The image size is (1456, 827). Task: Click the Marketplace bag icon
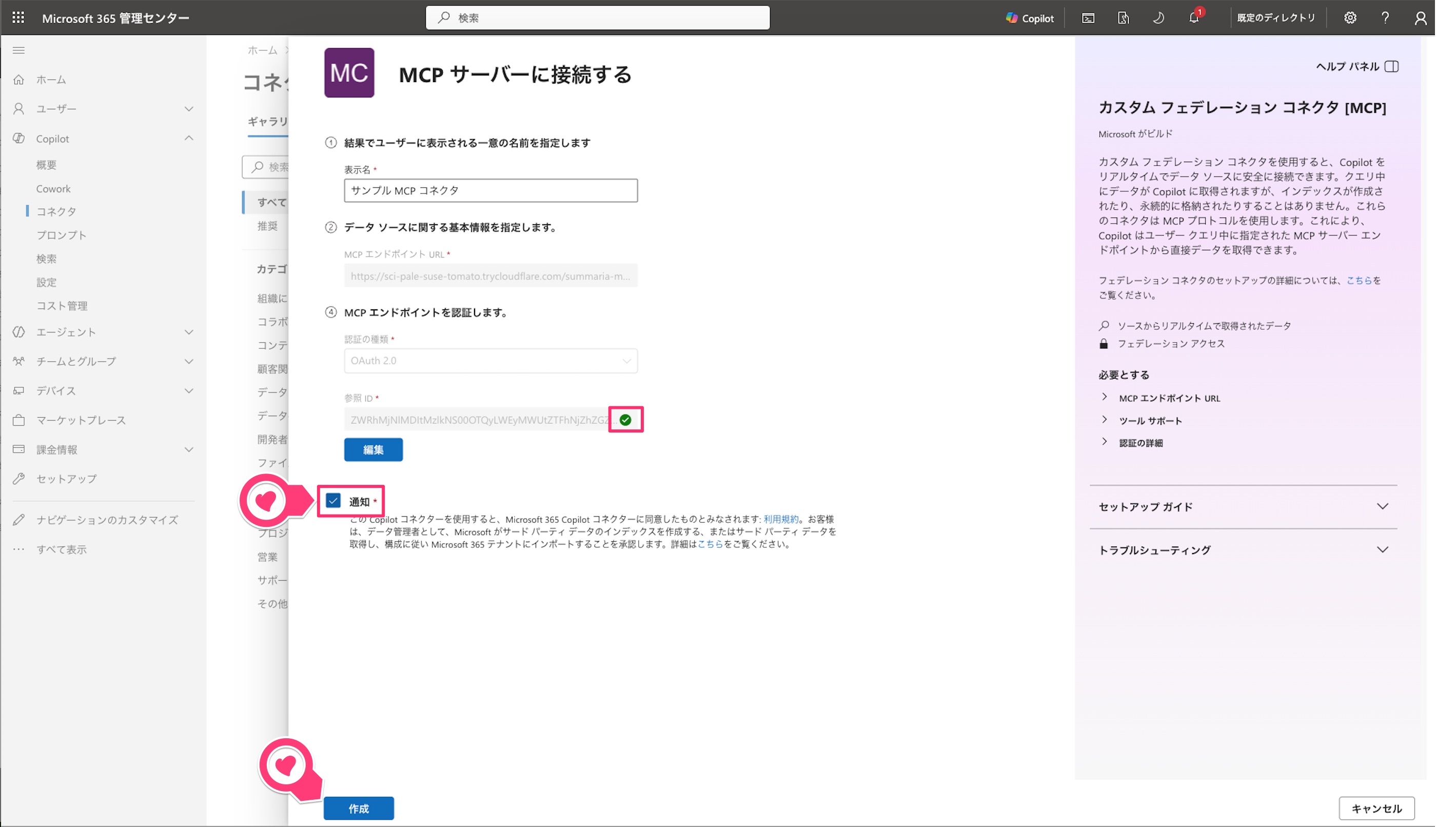(x=19, y=420)
